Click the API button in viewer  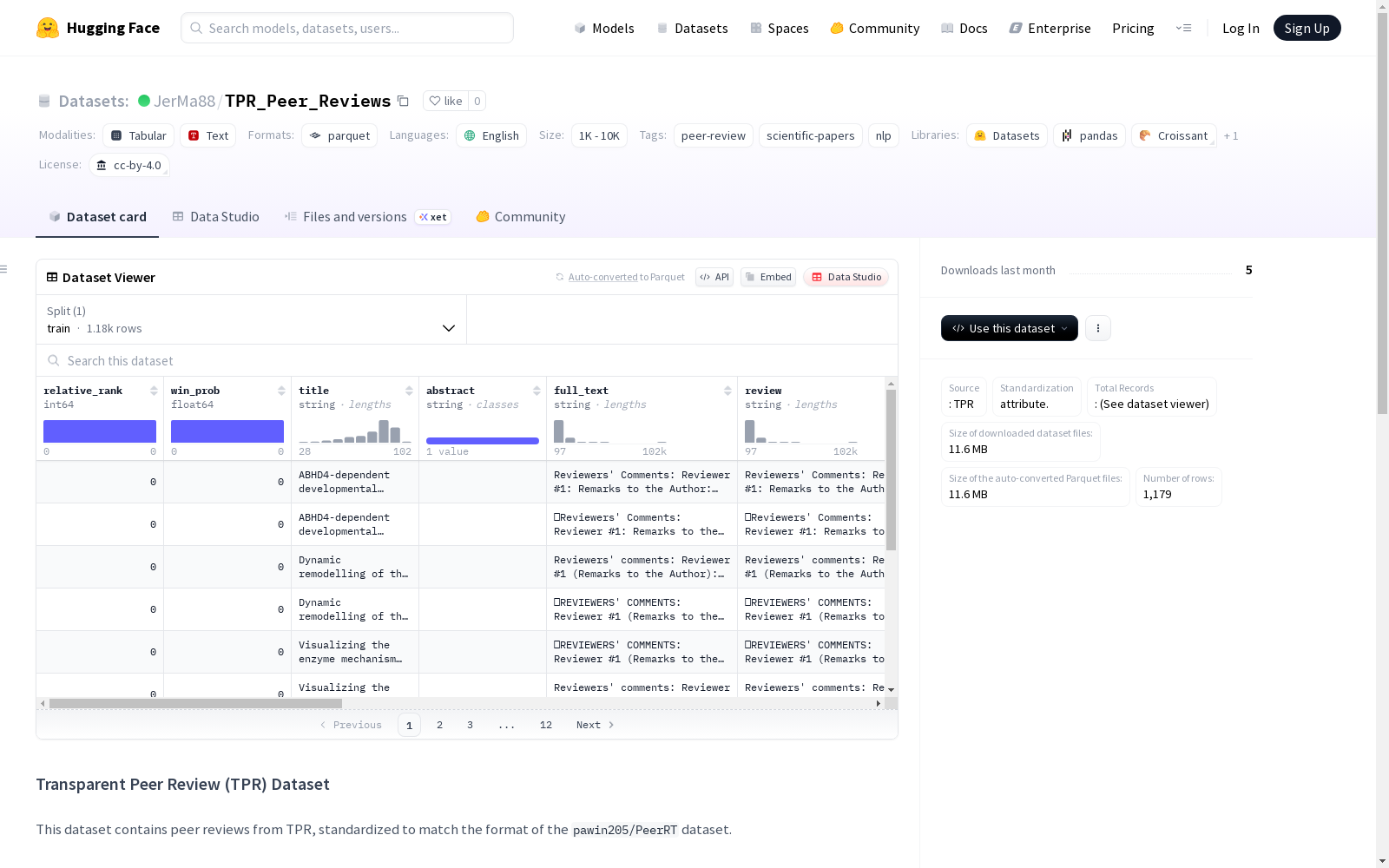pyautogui.click(x=714, y=277)
